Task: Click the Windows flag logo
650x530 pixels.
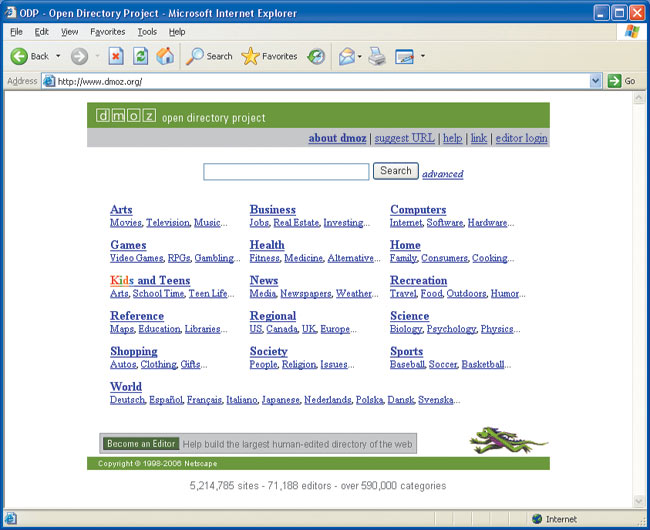Action: pyautogui.click(x=632, y=31)
